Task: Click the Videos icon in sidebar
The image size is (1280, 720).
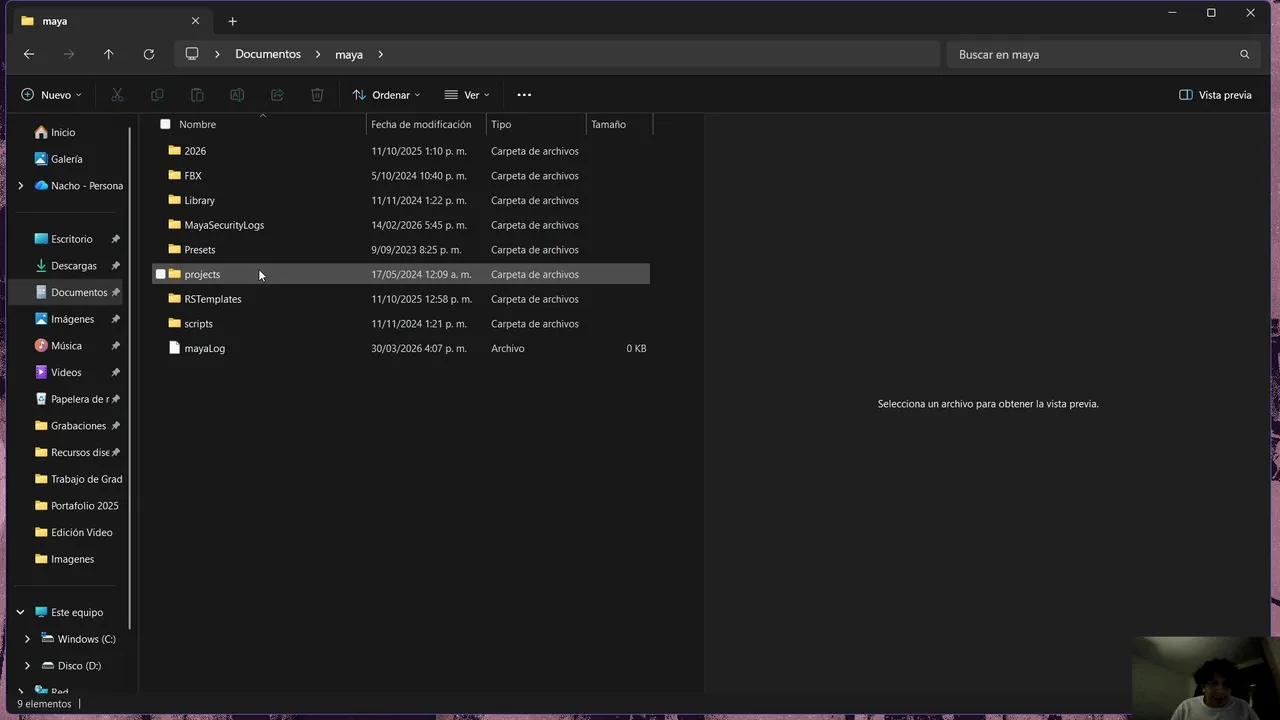Action: [41, 372]
